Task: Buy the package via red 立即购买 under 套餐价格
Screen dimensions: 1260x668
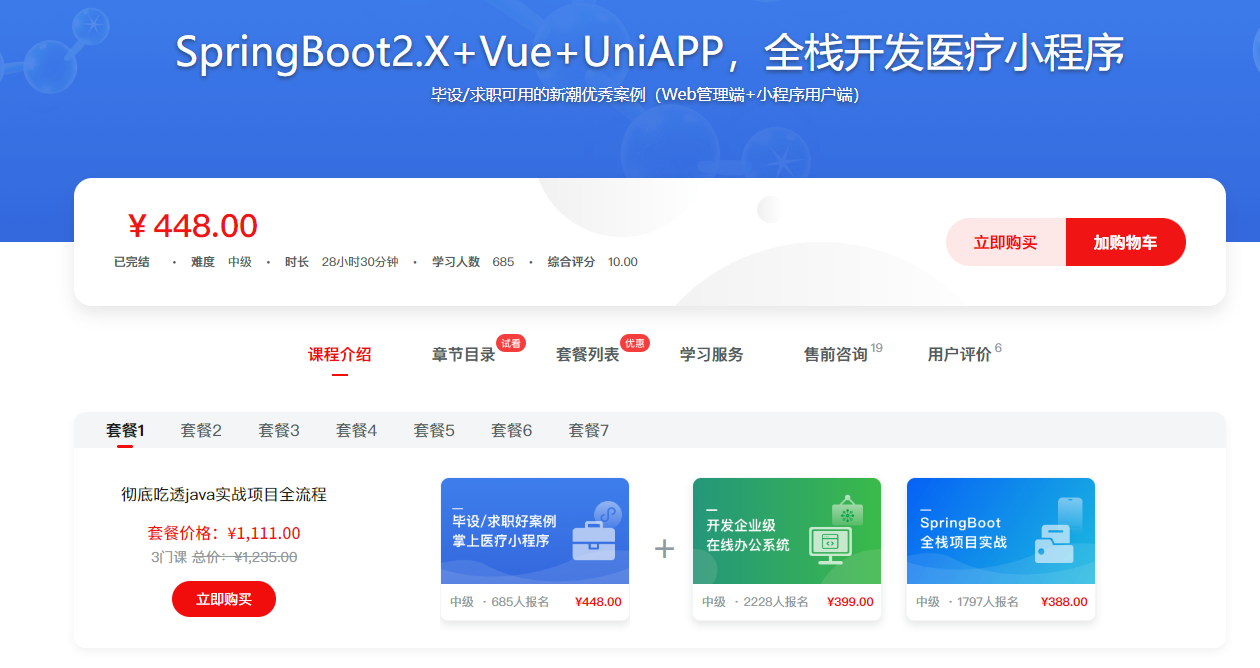Action: (224, 599)
